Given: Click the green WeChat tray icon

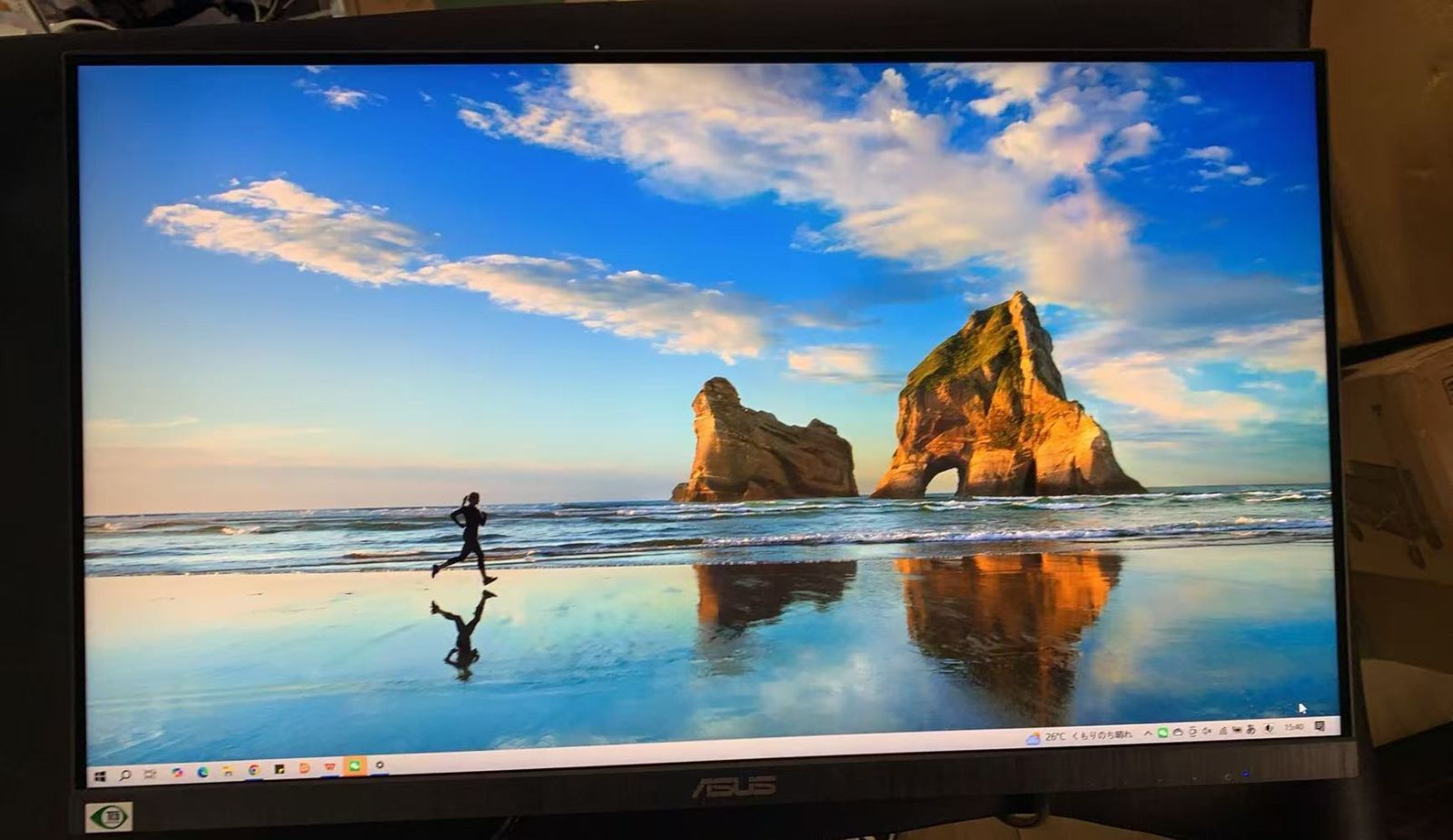Looking at the screenshot, I should pos(1162,734).
